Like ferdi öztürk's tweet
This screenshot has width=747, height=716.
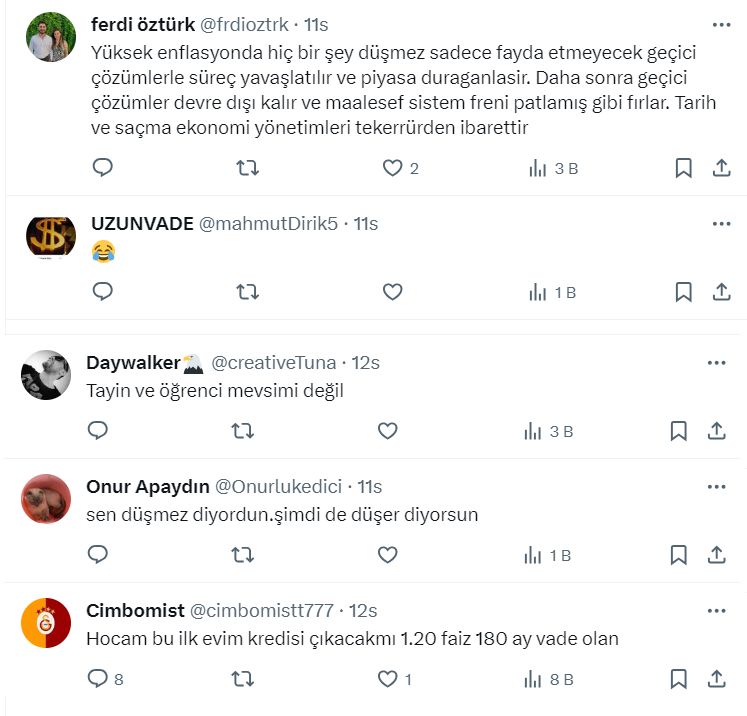click(393, 168)
